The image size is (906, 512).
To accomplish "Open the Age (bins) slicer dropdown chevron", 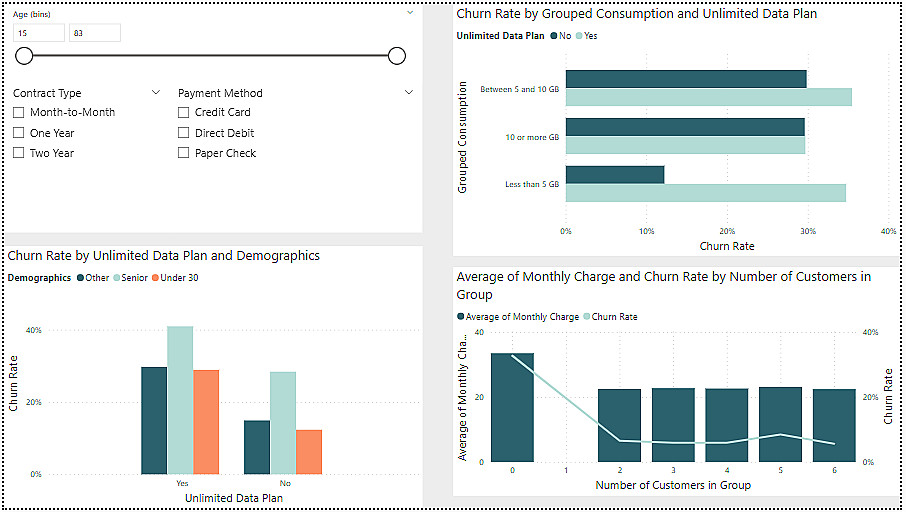I will [409, 13].
